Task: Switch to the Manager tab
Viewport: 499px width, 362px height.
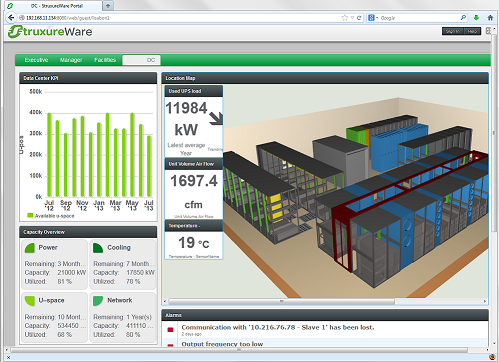Action: click(x=71, y=60)
